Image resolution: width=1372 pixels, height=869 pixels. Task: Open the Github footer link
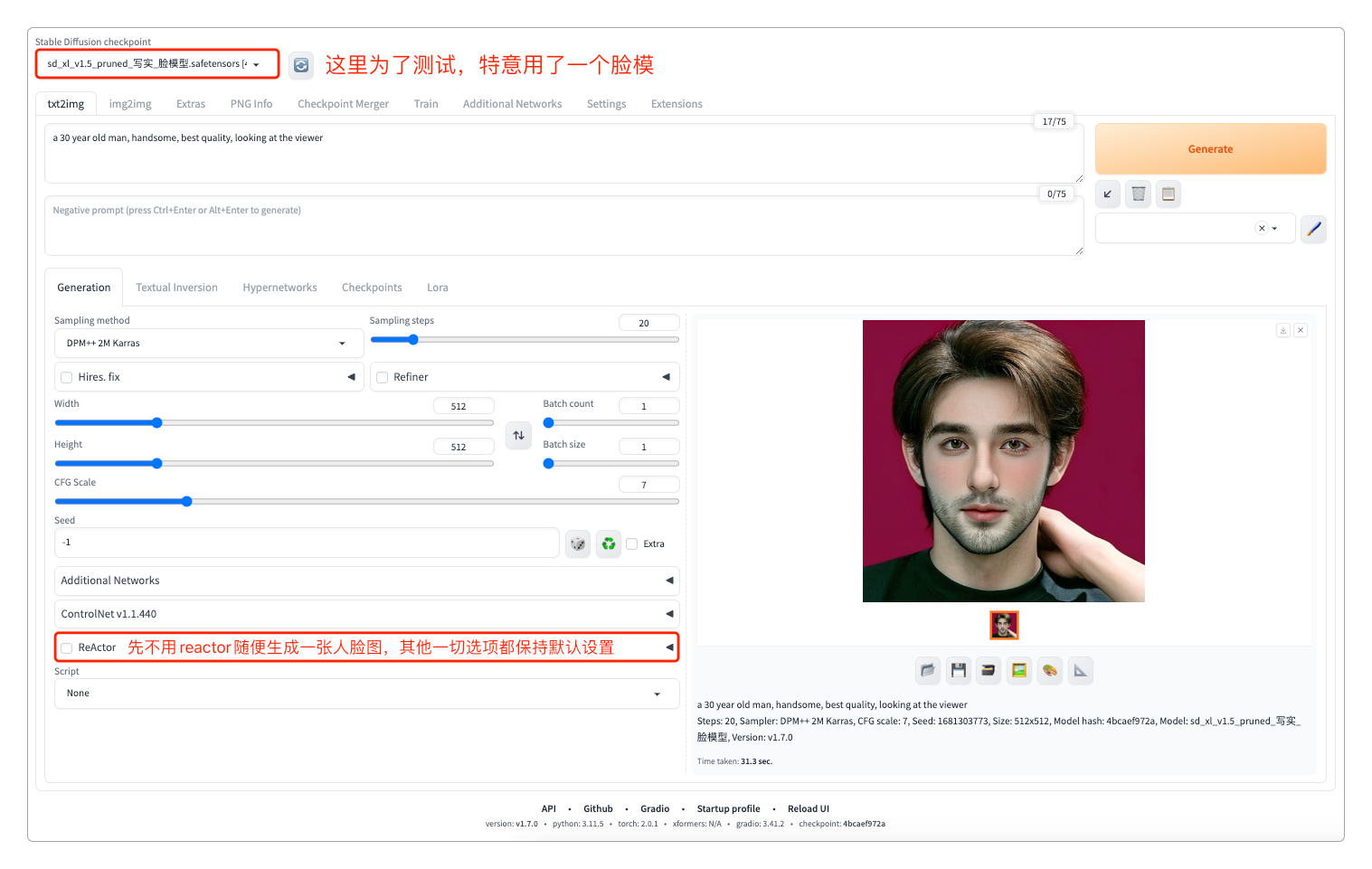(598, 809)
